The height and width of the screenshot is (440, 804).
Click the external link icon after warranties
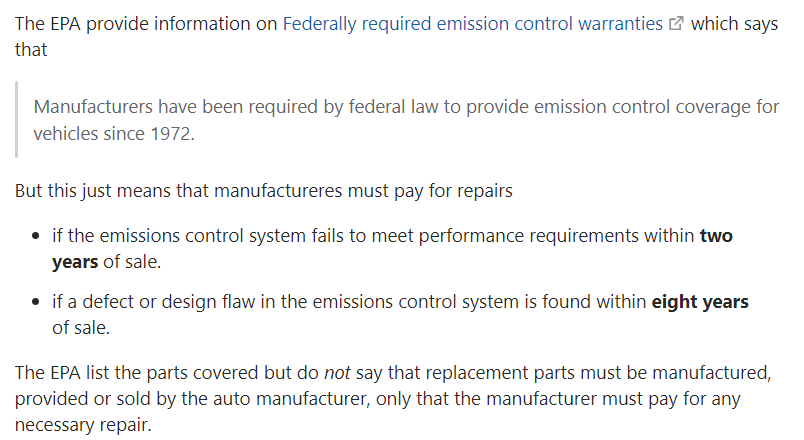676,24
